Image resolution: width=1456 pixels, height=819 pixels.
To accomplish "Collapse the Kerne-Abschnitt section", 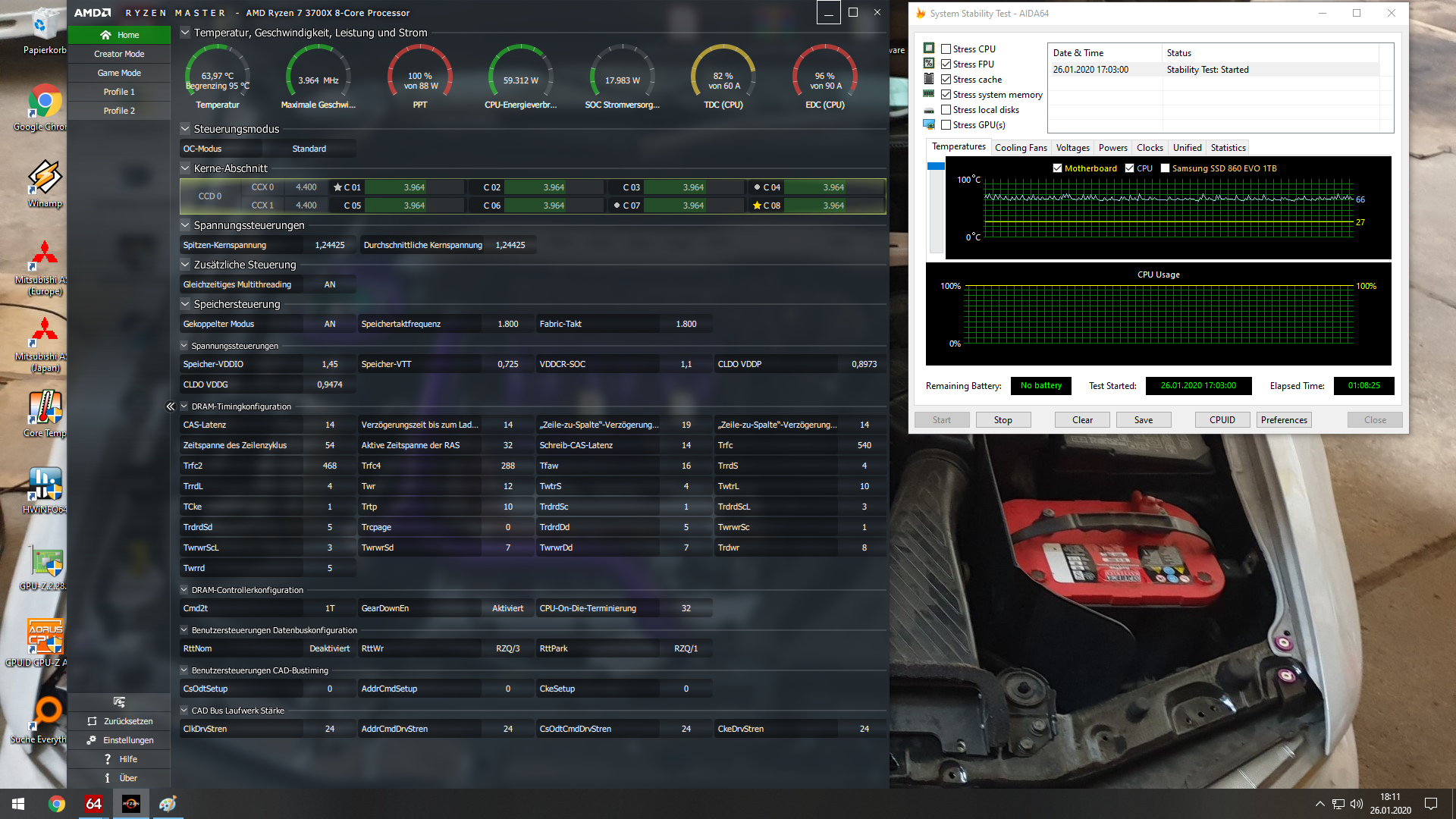I will point(185,168).
